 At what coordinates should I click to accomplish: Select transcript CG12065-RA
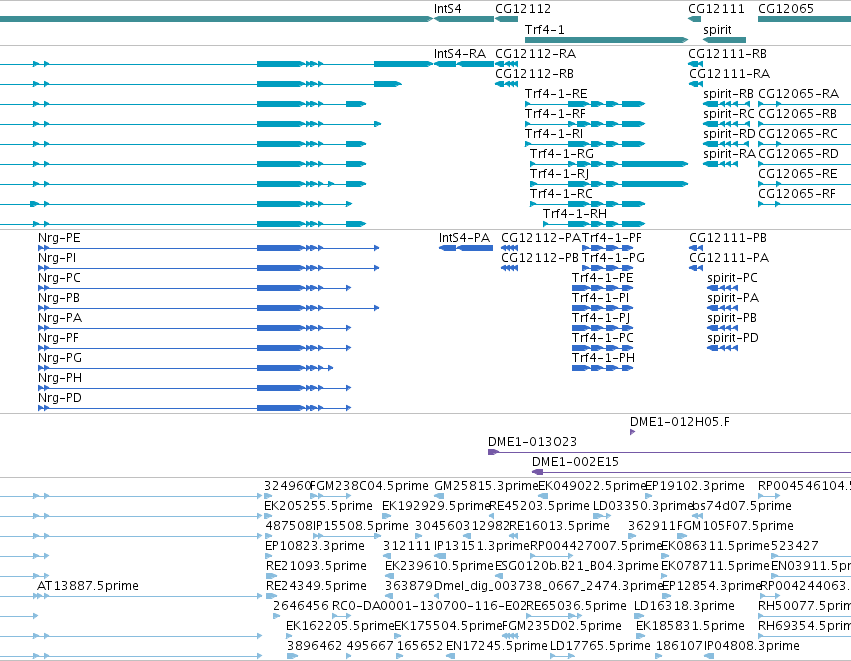coord(798,94)
